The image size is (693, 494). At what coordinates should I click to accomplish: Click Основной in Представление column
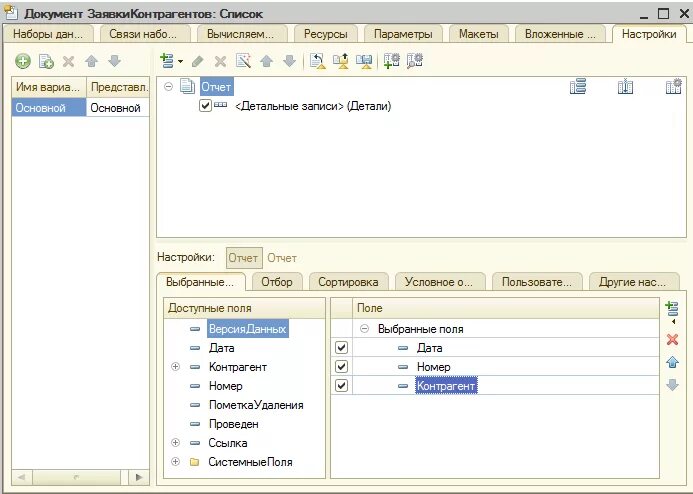[118, 107]
